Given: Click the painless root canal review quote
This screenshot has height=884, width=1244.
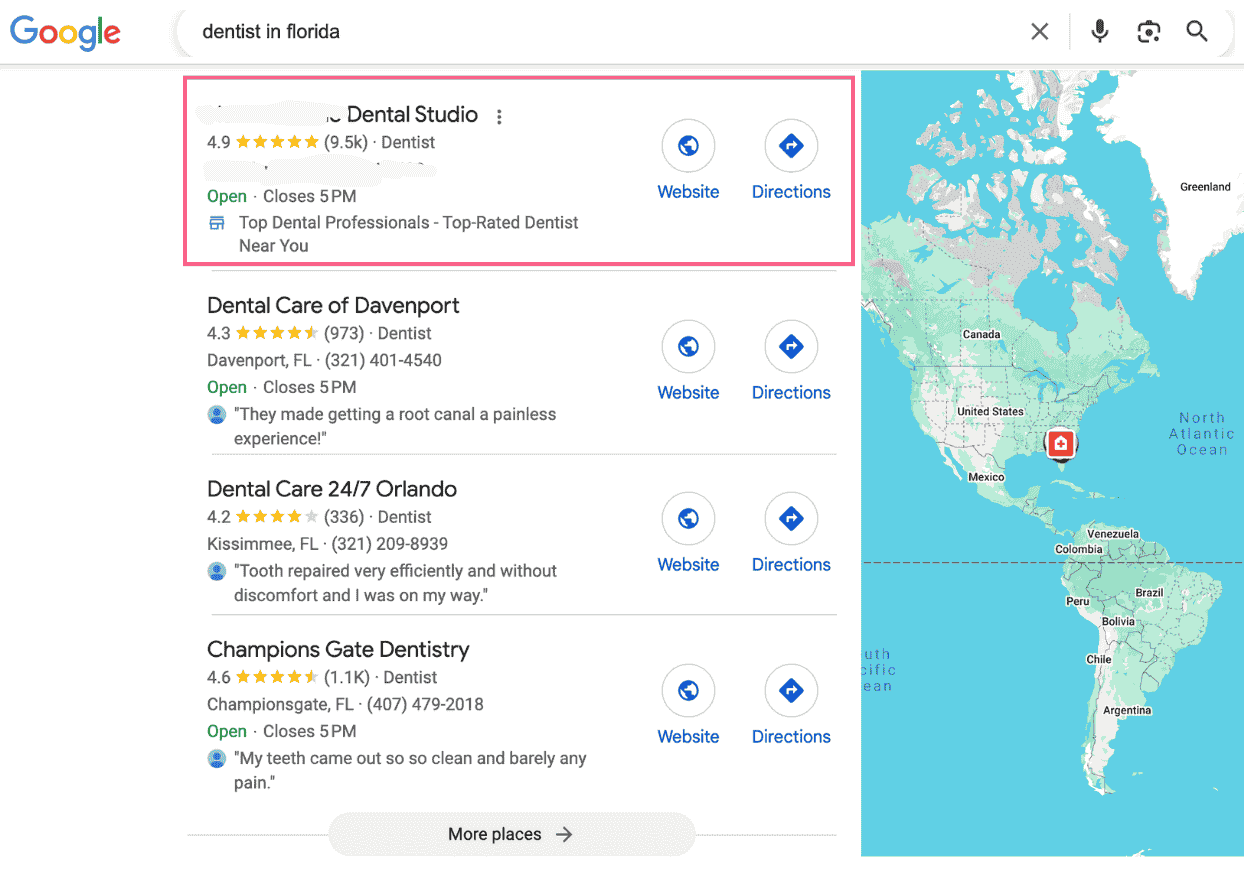Looking at the screenshot, I should [x=395, y=427].
